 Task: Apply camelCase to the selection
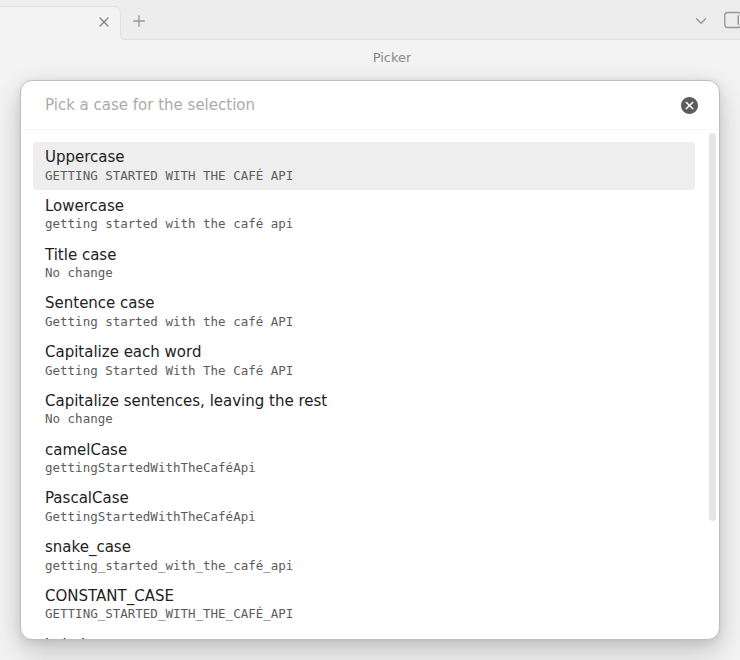[364, 458]
